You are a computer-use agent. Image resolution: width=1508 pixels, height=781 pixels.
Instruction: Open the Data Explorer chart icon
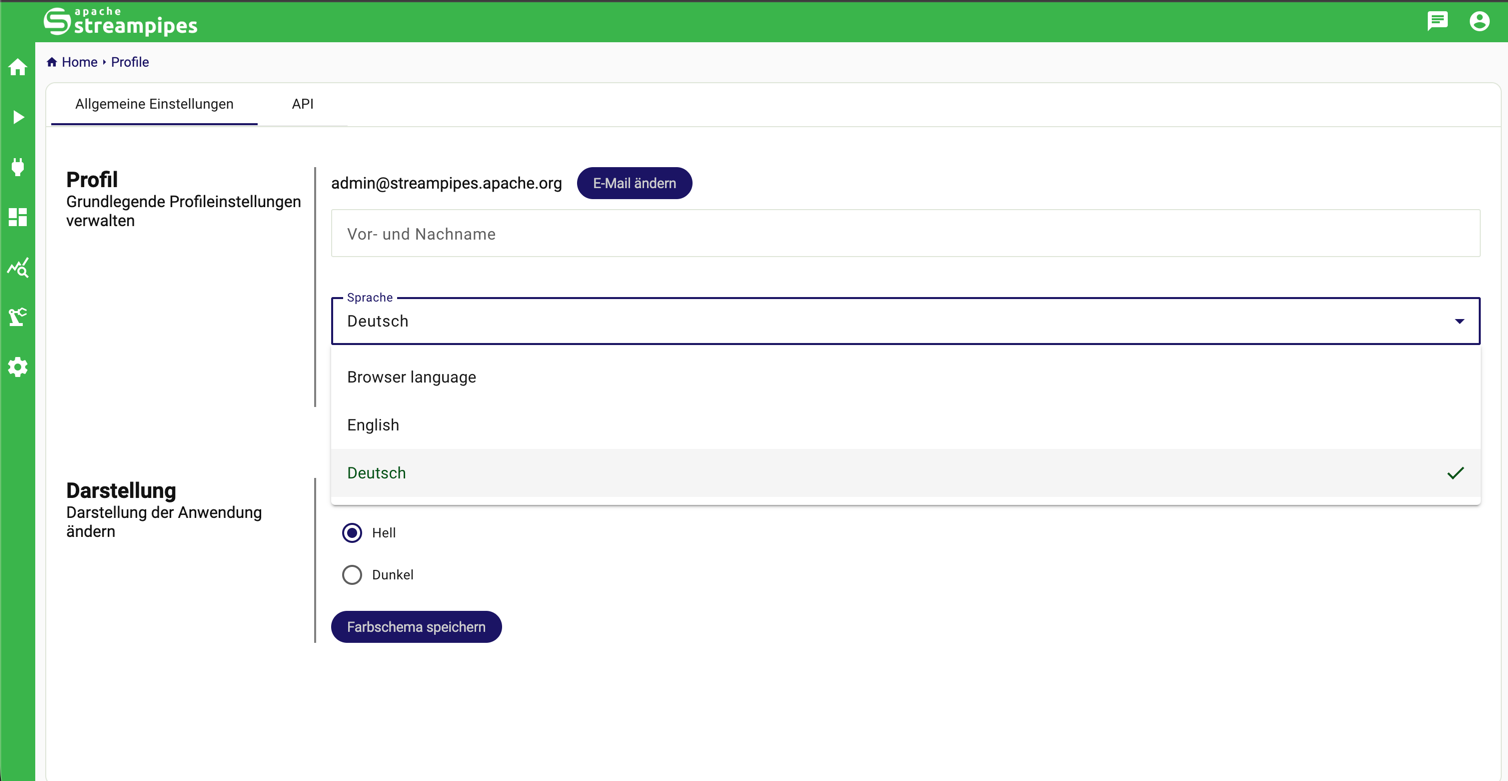[x=18, y=267]
